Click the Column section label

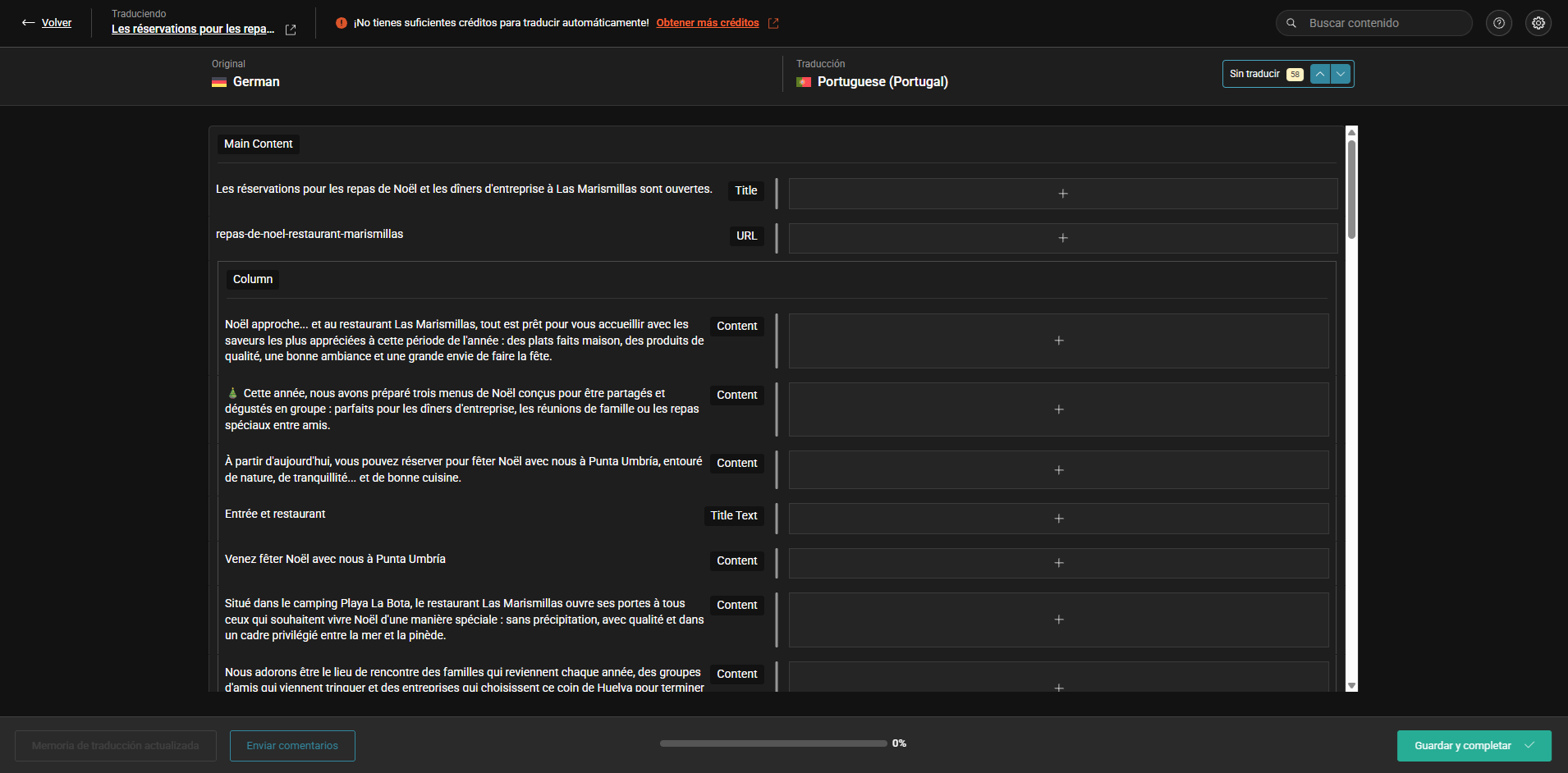click(252, 279)
